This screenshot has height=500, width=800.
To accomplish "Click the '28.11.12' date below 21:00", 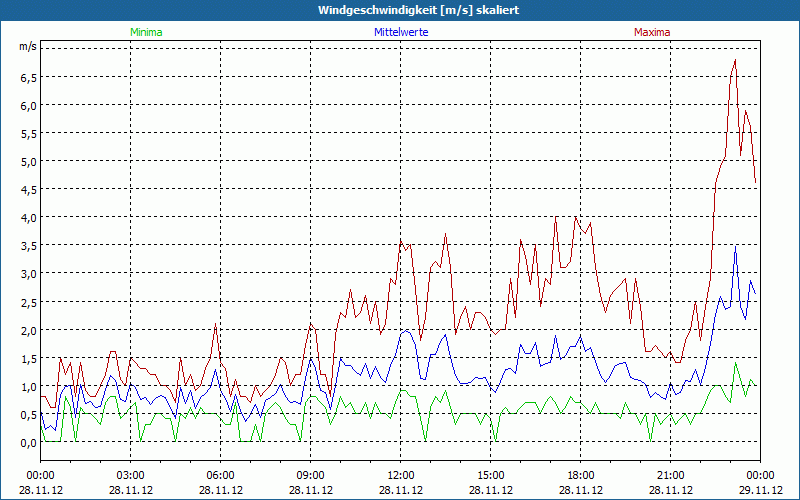I will coord(670,490).
